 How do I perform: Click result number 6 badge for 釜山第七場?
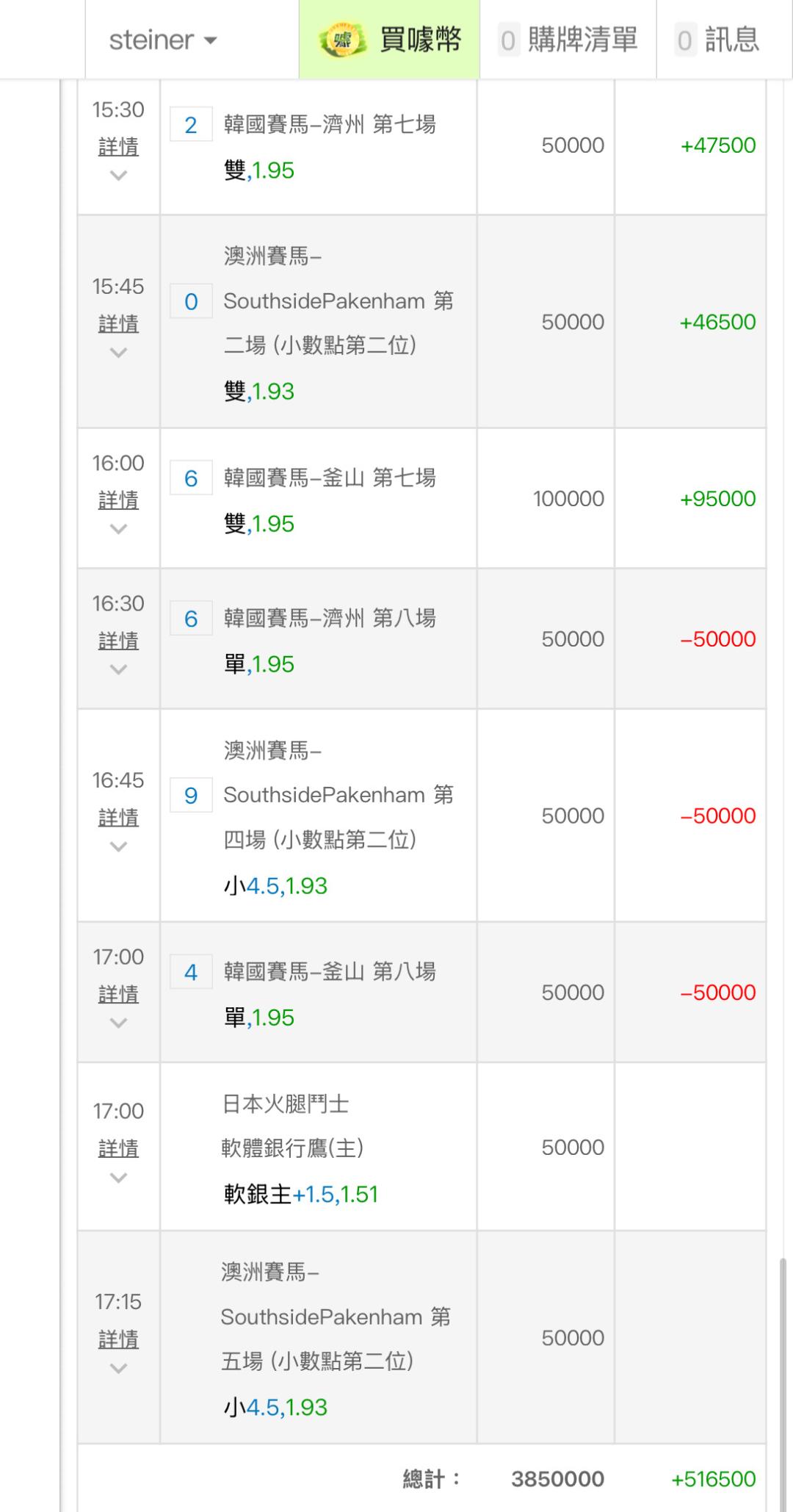191,478
